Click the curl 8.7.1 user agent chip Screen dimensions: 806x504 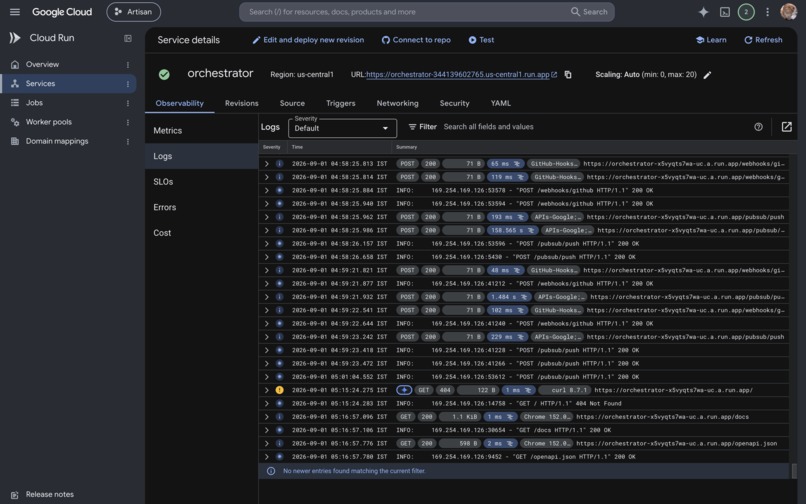point(564,390)
